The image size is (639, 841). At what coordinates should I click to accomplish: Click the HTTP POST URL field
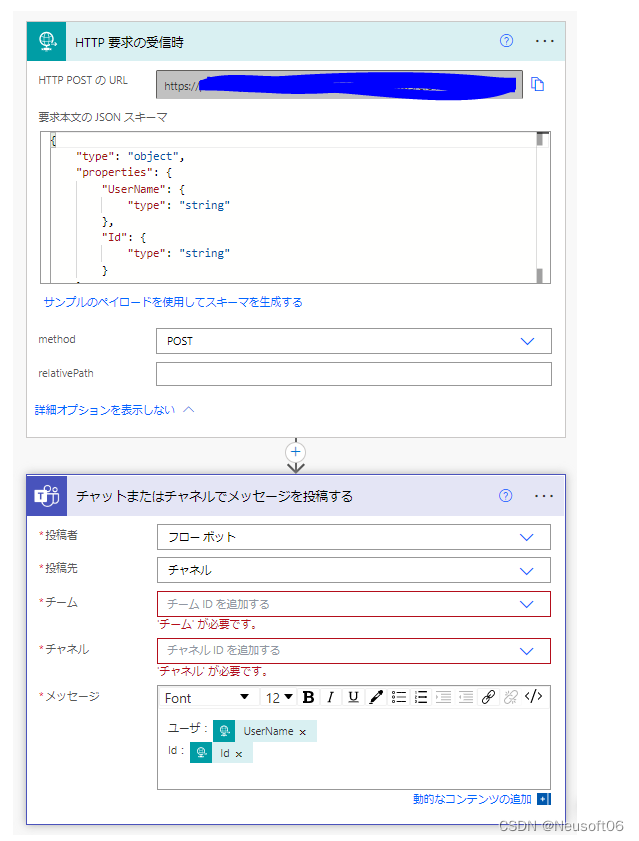pos(339,85)
